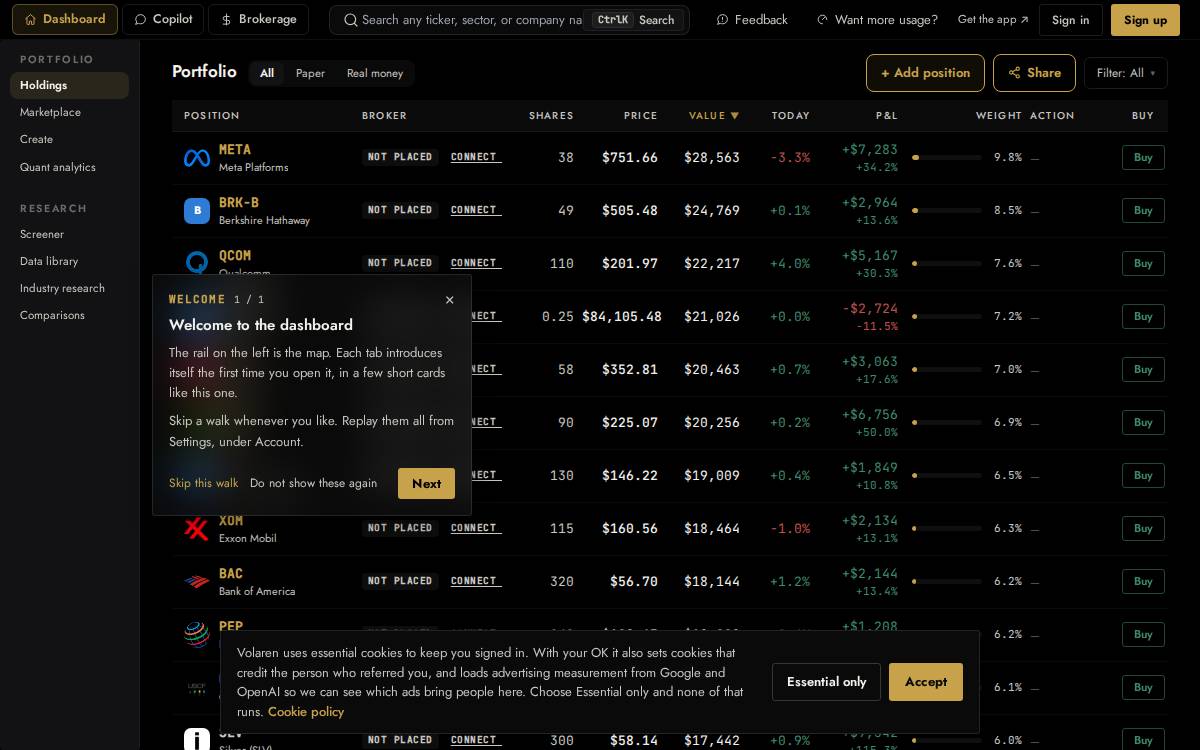Sort by the Today column header
1200x750 pixels.
click(x=790, y=116)
